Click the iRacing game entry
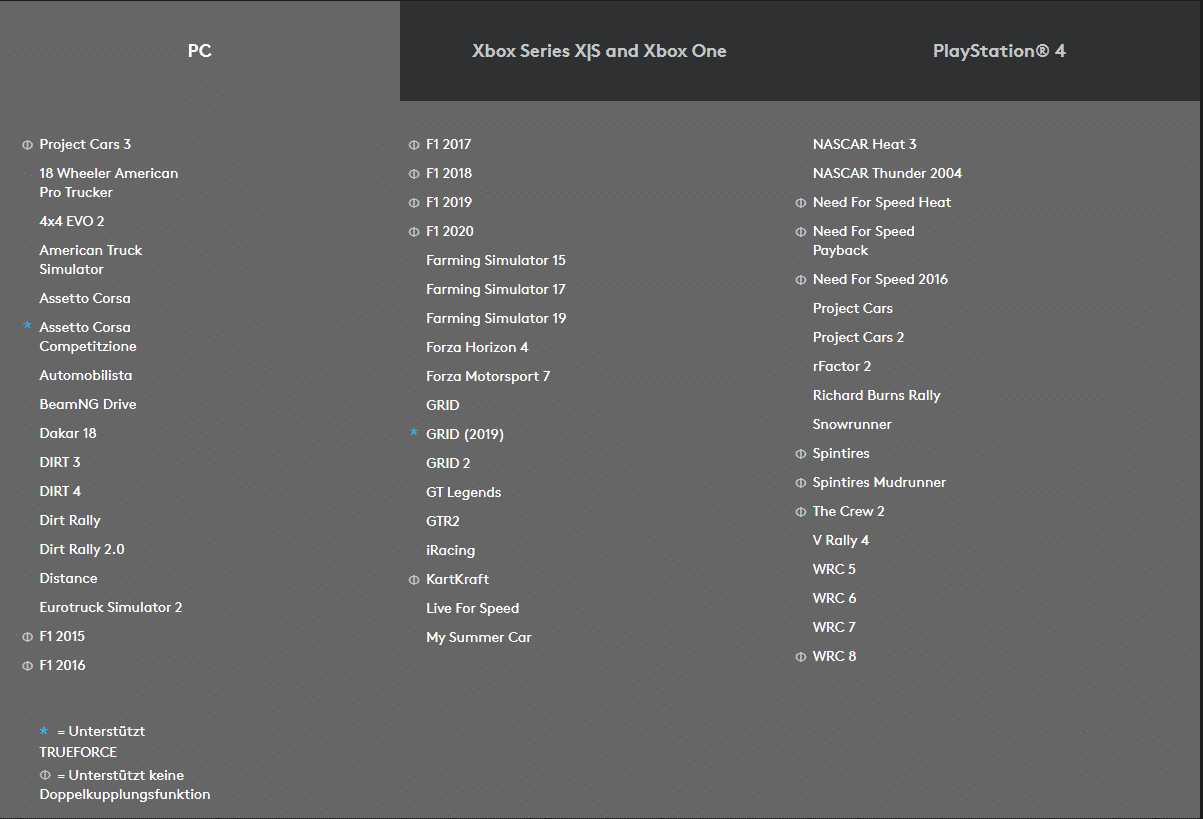1203x819 pixels. (x=450, y=550)
